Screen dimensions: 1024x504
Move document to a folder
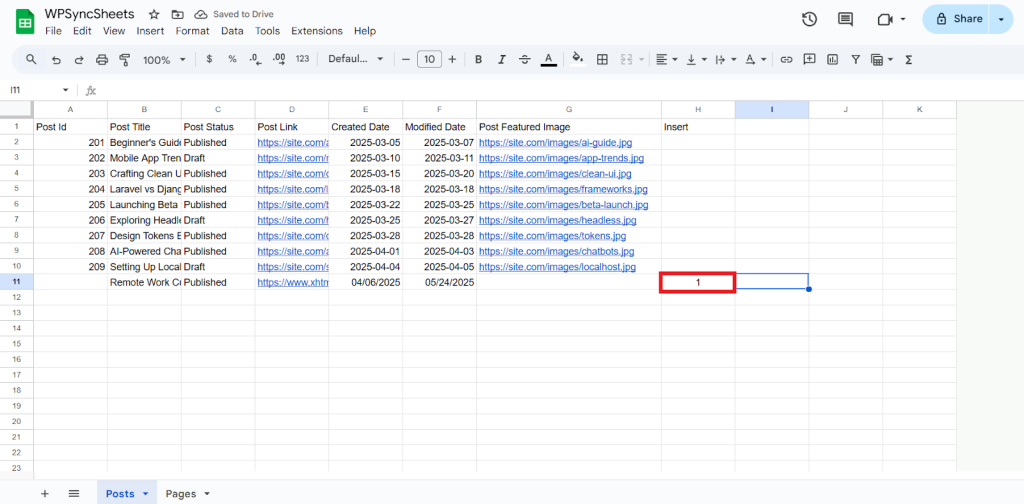coord(177,14)
